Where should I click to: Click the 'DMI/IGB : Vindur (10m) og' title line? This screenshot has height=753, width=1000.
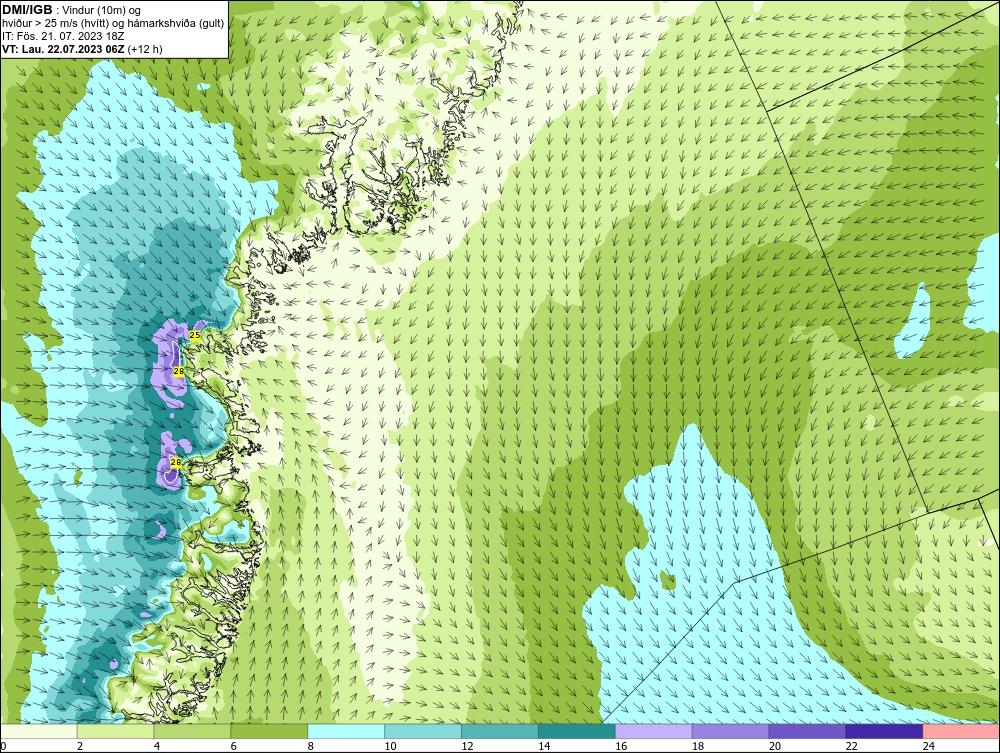pyautogui.click(x=71, y=10)
